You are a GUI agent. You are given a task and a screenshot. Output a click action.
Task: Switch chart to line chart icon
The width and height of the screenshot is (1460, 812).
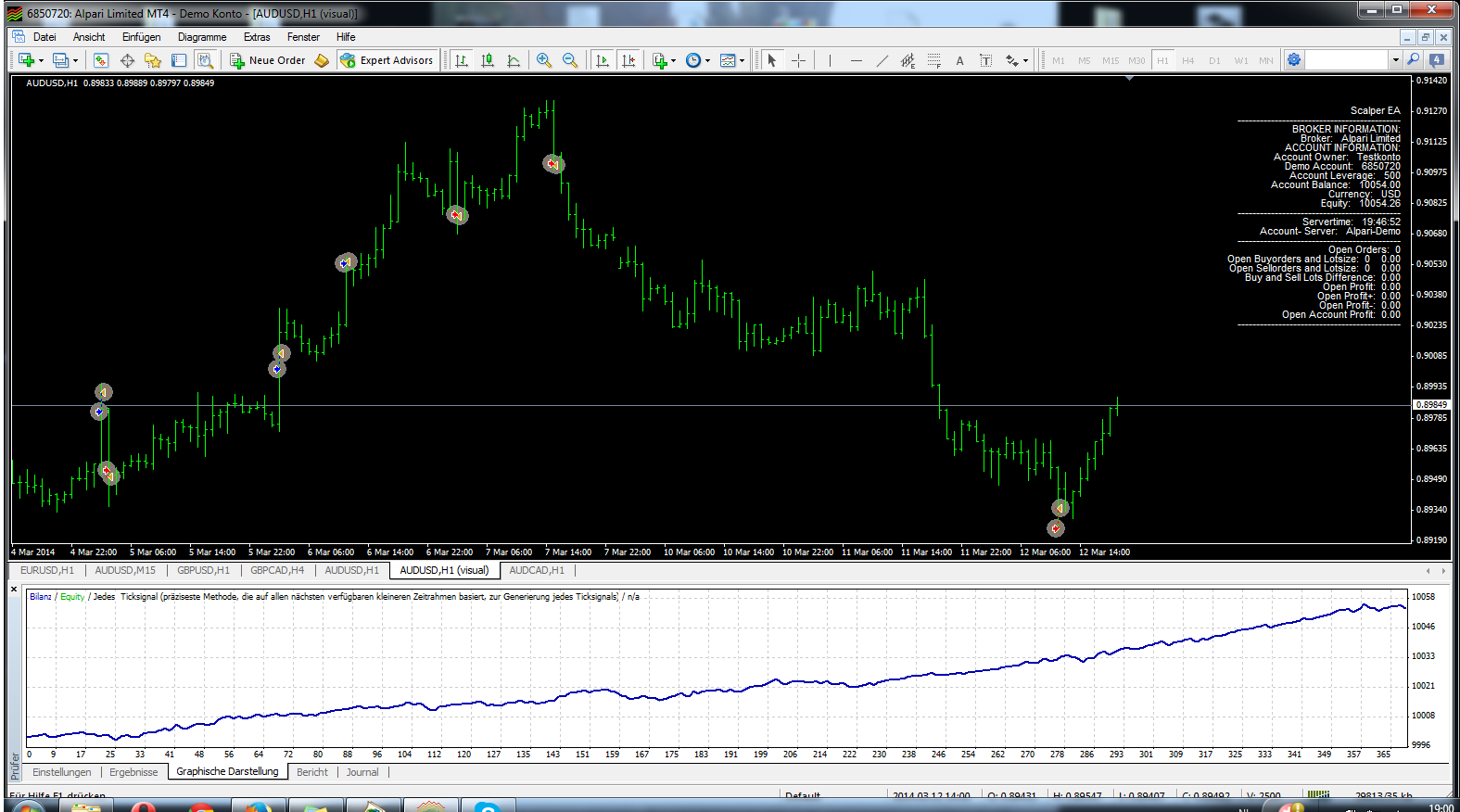pos(514,60)
